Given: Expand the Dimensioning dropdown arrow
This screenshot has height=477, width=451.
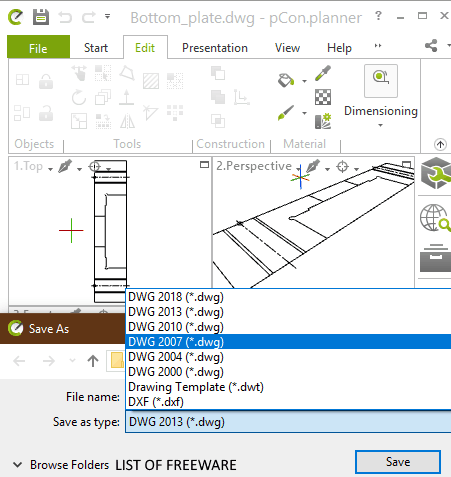Looking at the screenshot, I should coord(380,125).
